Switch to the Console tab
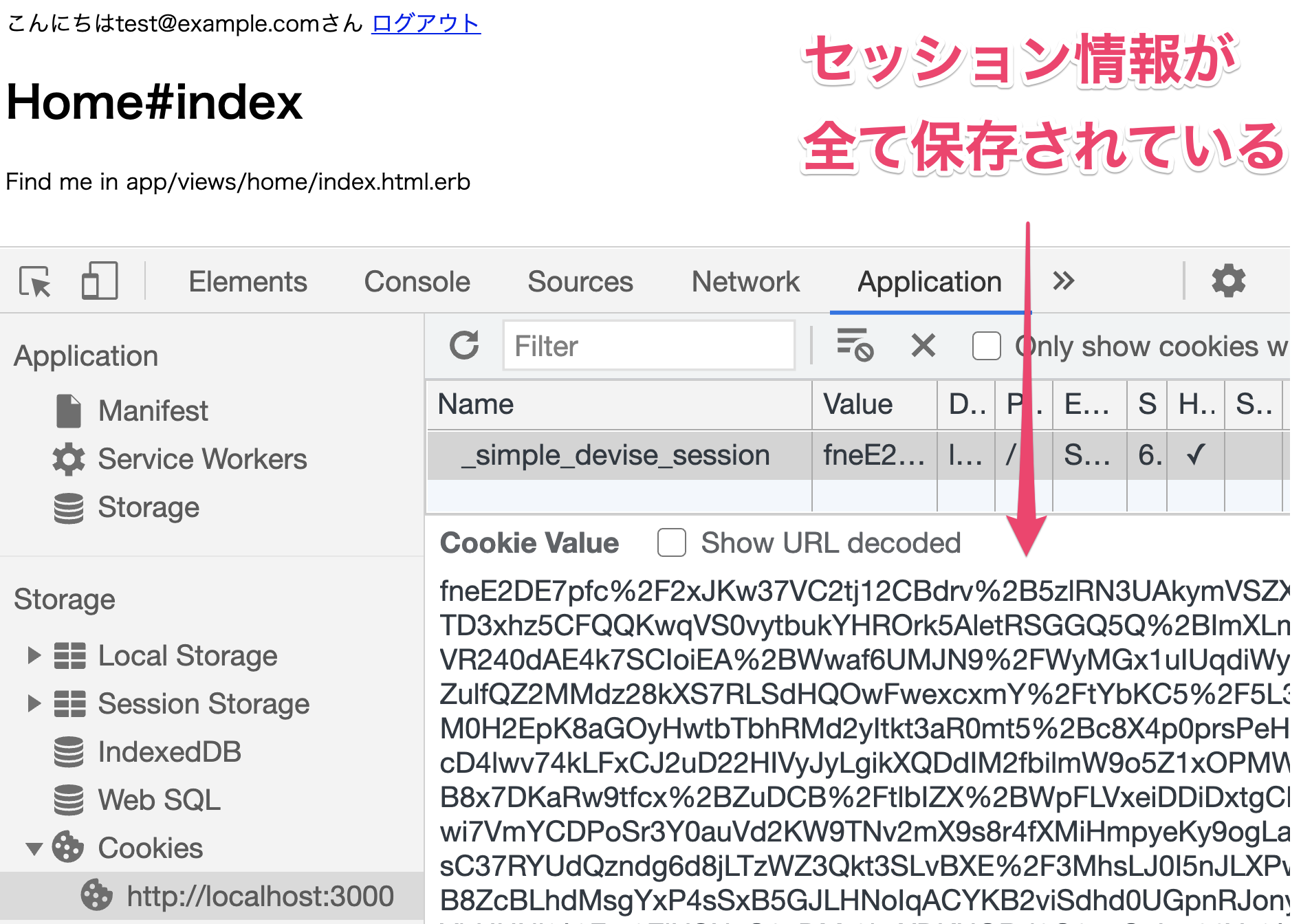The image size is (1312, 924). click(x=417, y=281)
